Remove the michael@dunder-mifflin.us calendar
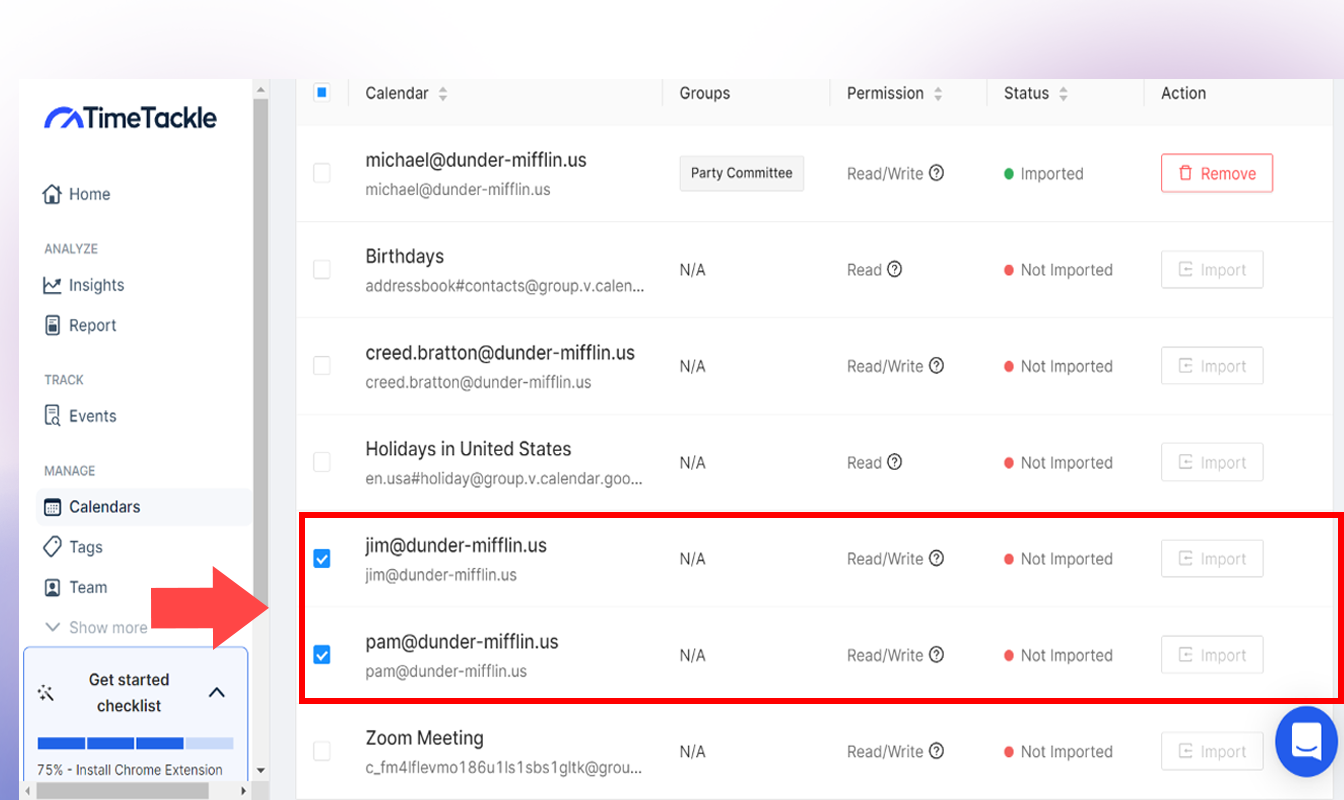Screen dimensions: 1344x800 point(1217,173)
